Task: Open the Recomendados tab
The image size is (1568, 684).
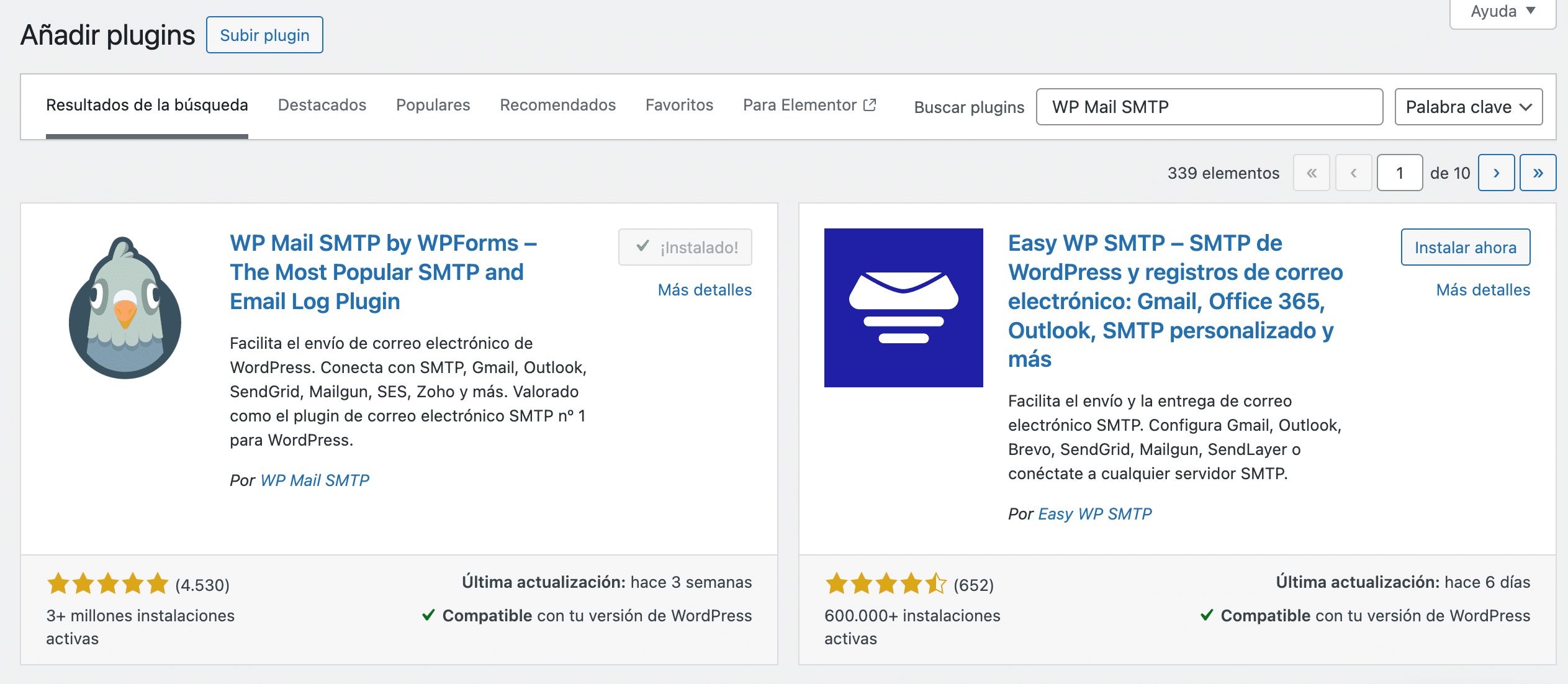Action: [557, 105]
